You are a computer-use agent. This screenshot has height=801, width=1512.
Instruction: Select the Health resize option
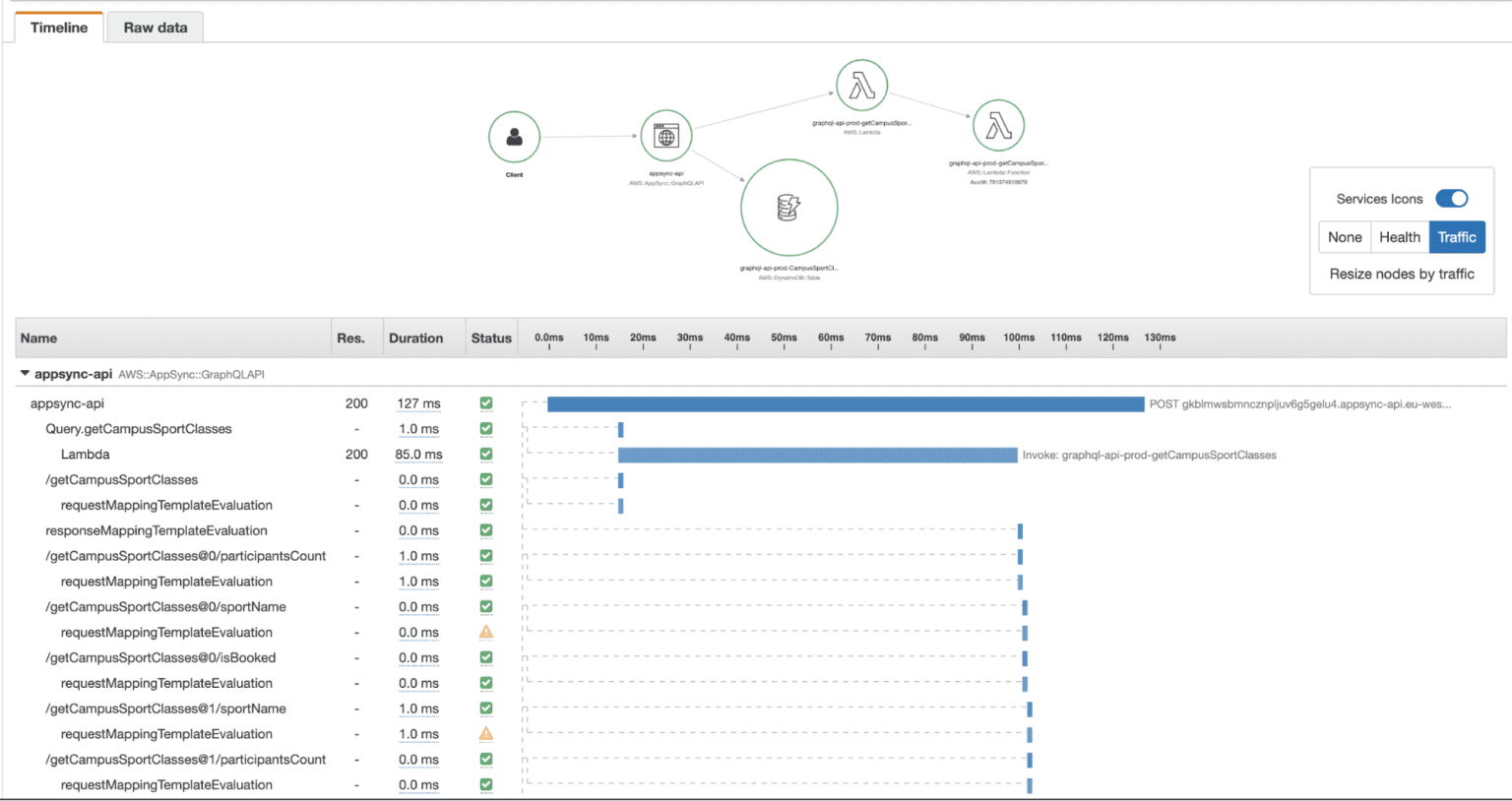(x=1399, y=237)
